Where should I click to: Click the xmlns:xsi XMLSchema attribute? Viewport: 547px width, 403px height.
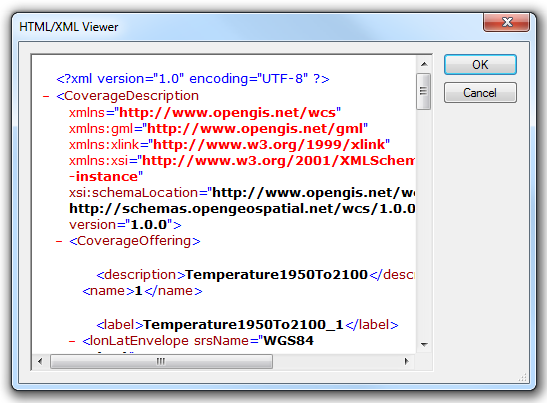coord(241,161)
